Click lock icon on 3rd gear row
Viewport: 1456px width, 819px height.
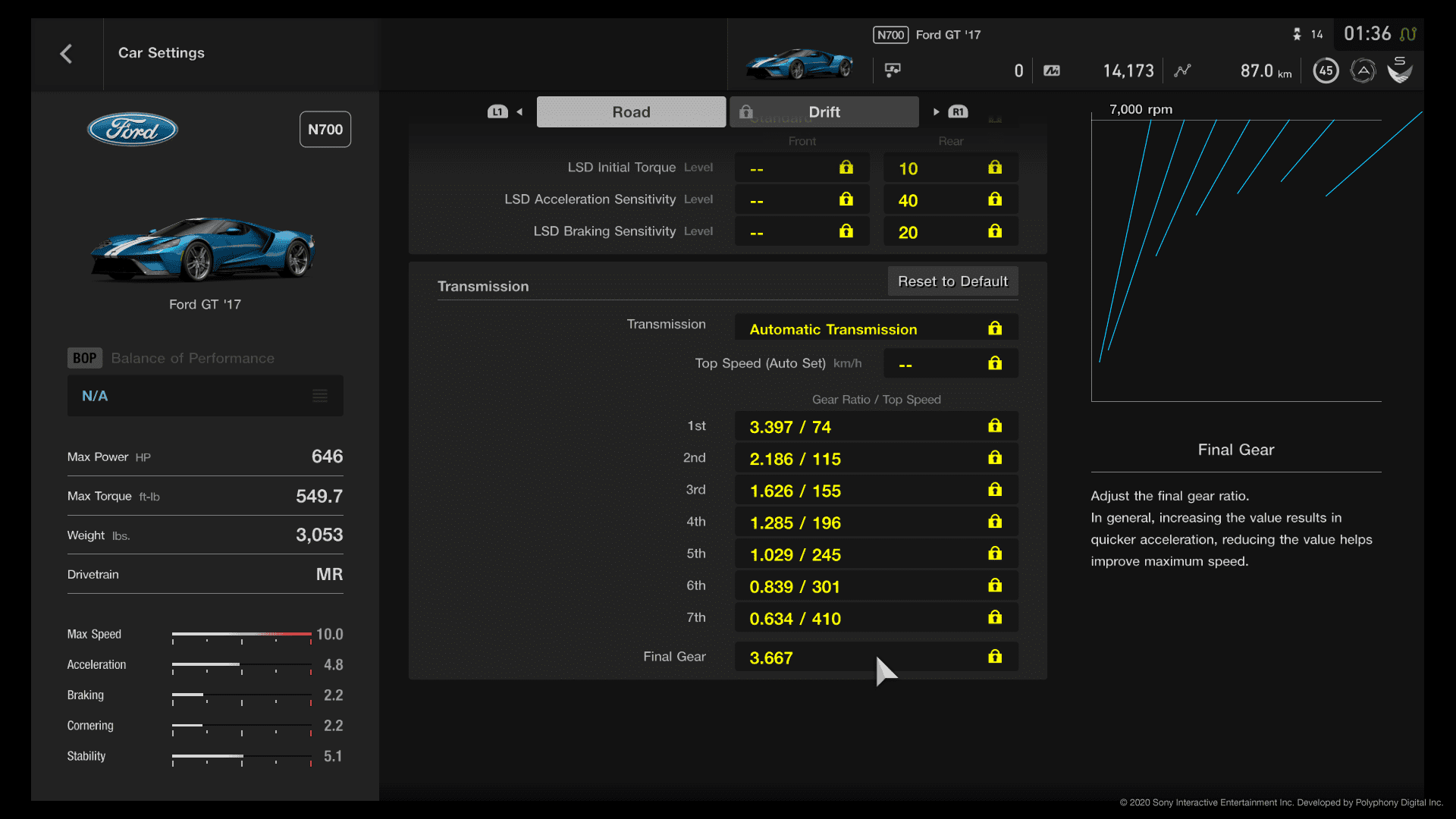[x=995, y=490]
